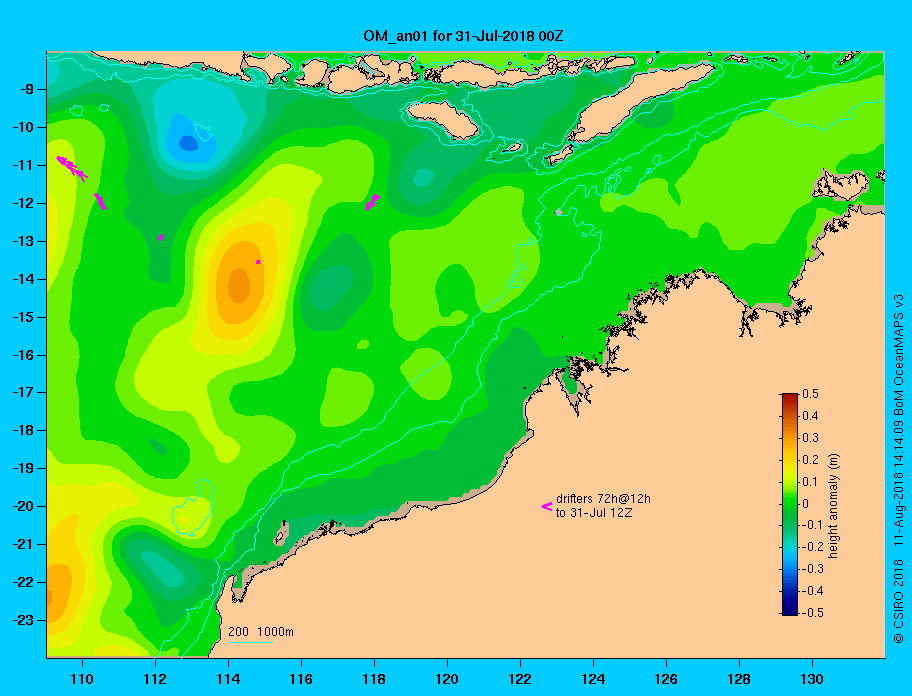Click the dark orange high-anomaly eddy center
The image size is (912, 696).
click(239, 285)
